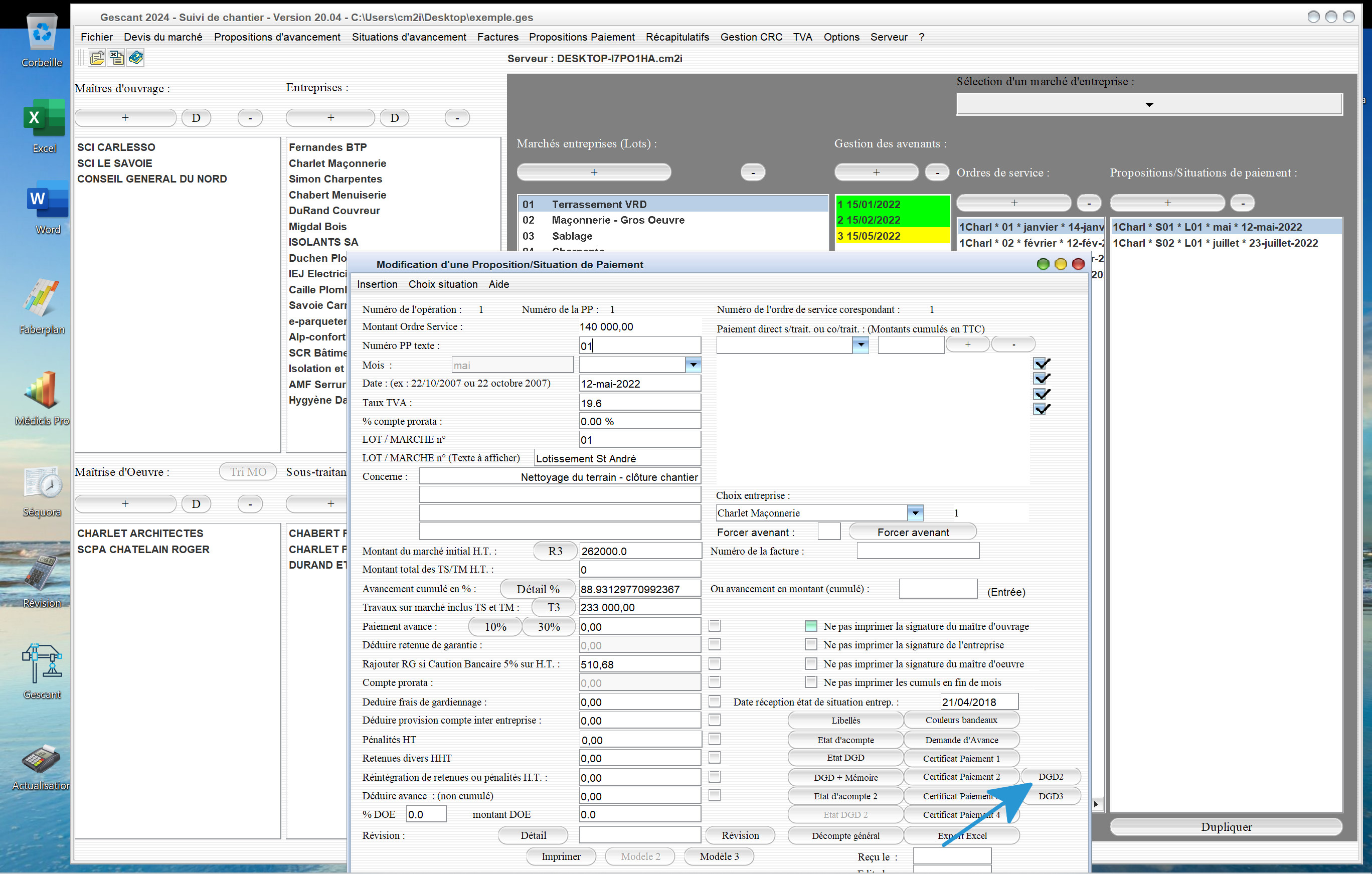Open the Révision calculator icon

point(42,582)
